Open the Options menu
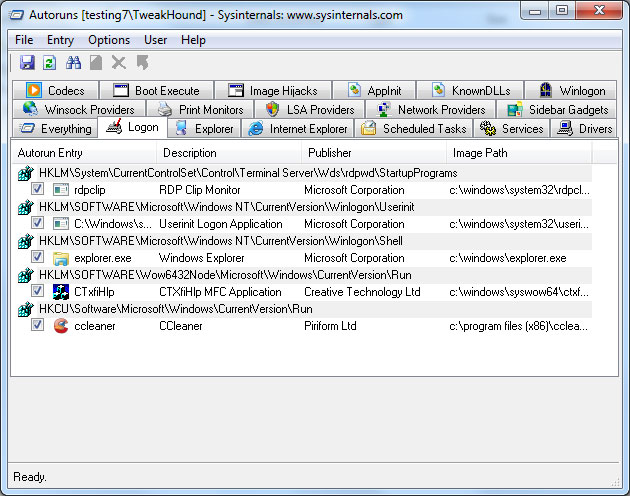630x496 pixels. tap(109, 40)
